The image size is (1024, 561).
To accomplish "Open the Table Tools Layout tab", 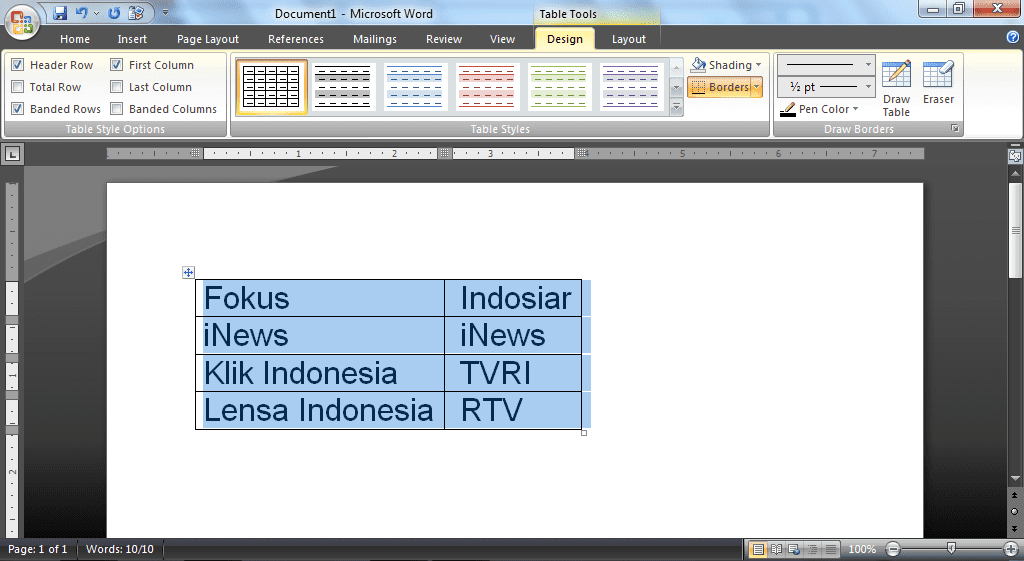I will pos(629,39).
